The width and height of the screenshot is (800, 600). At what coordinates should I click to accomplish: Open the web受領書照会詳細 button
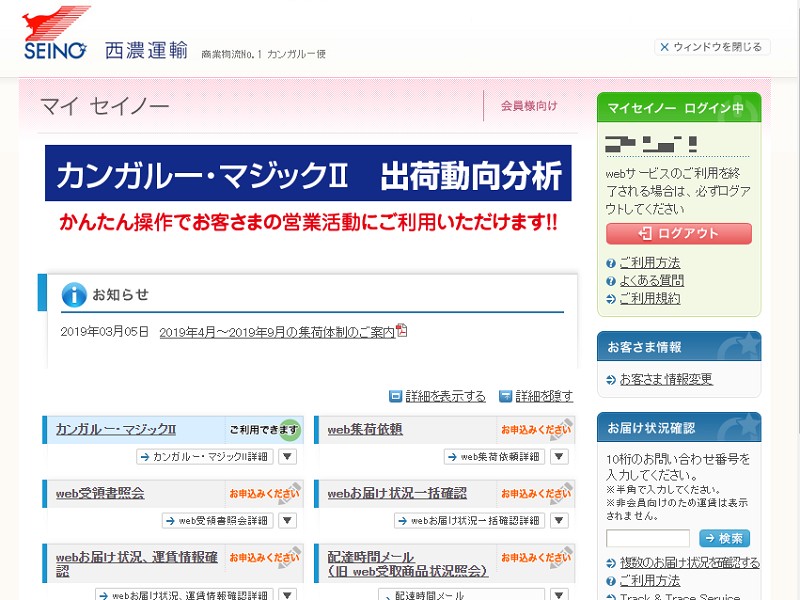tap(218, 520)
